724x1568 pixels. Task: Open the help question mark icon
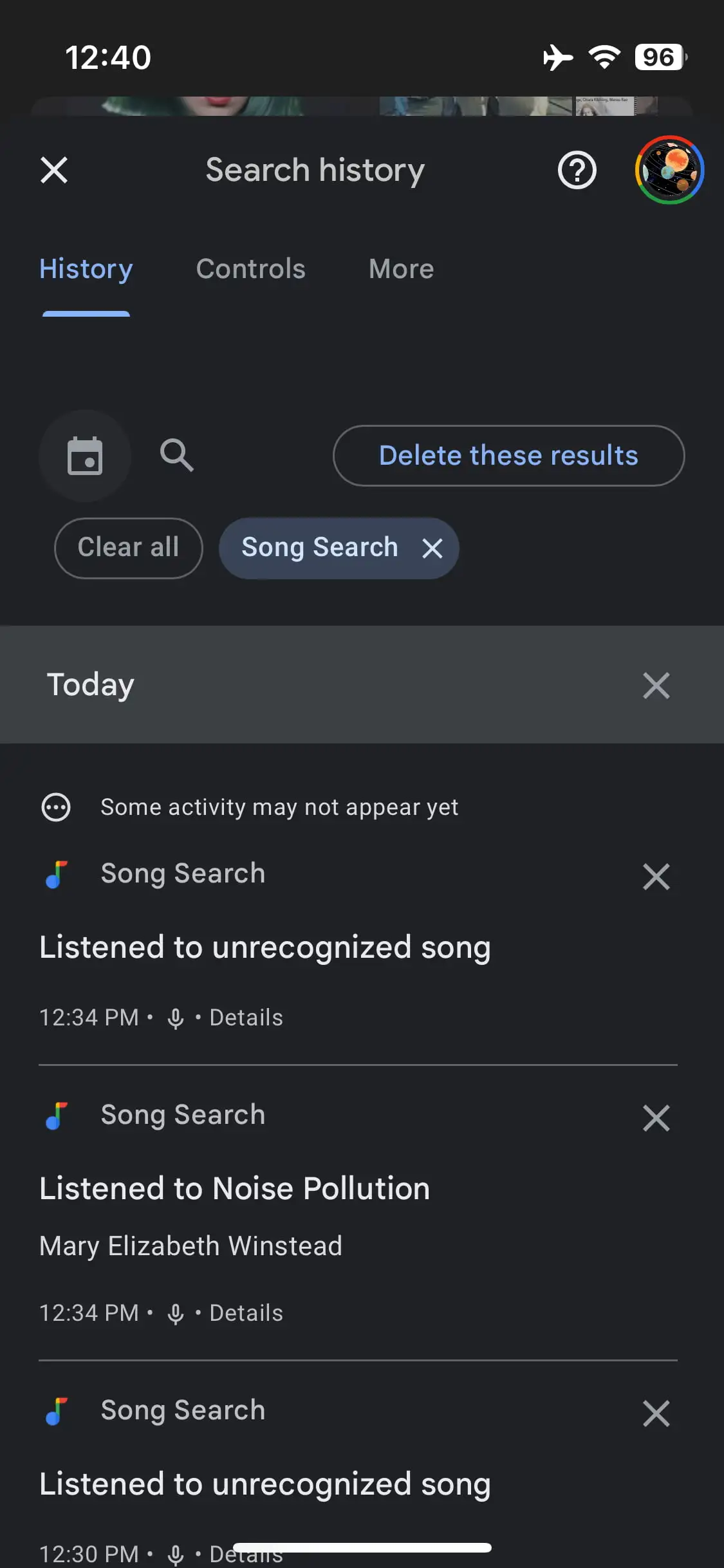click(577, 171)
